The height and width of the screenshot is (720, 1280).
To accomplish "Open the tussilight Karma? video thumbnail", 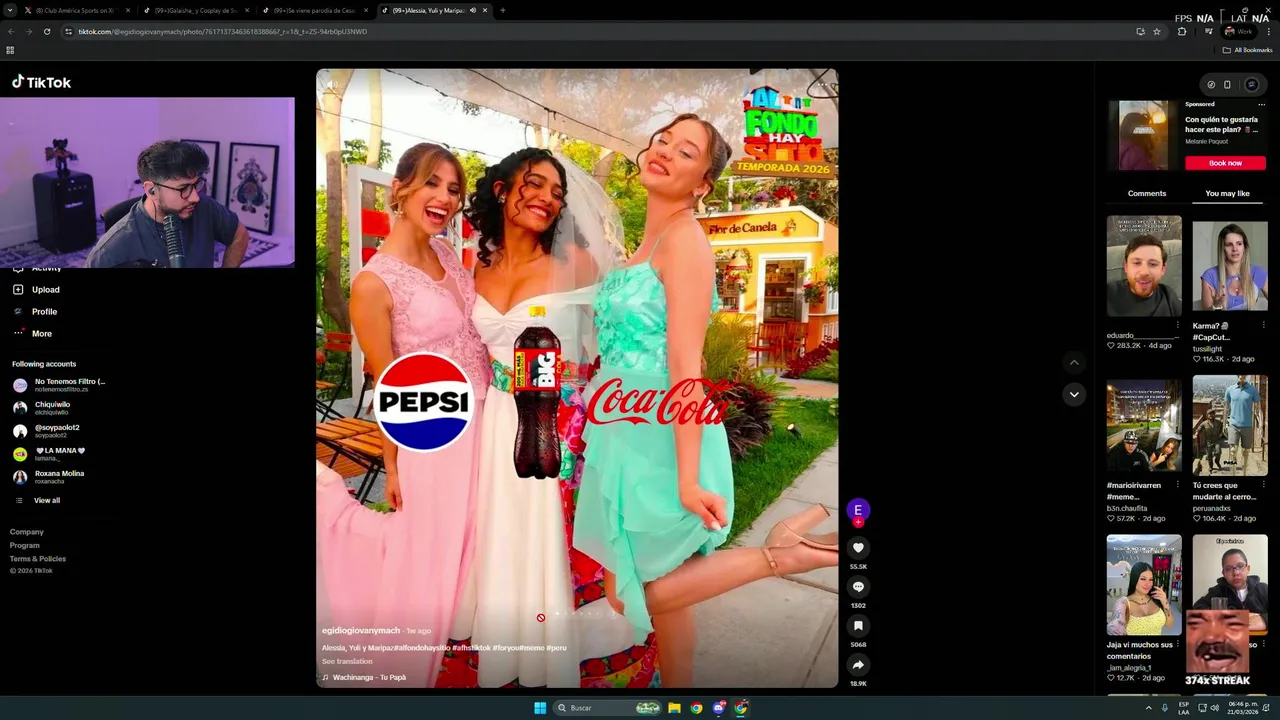I will (1230, 267).
